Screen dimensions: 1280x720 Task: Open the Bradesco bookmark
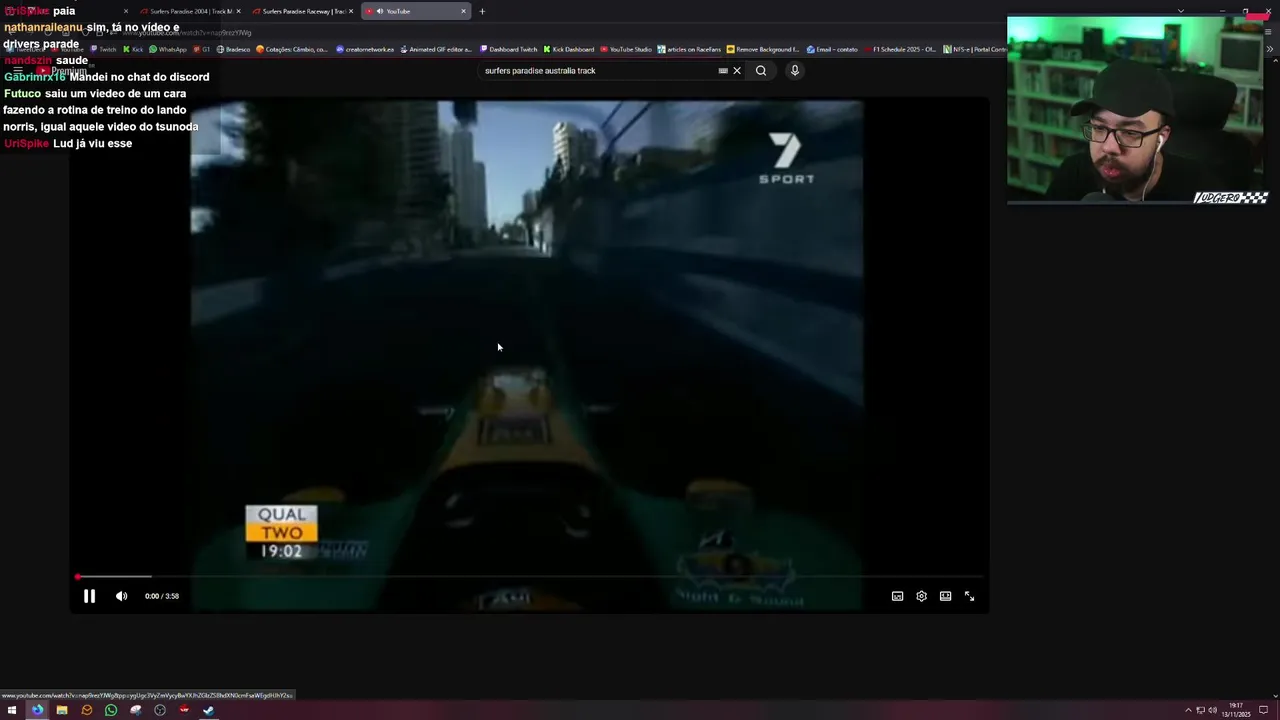(x=234, y=49)
